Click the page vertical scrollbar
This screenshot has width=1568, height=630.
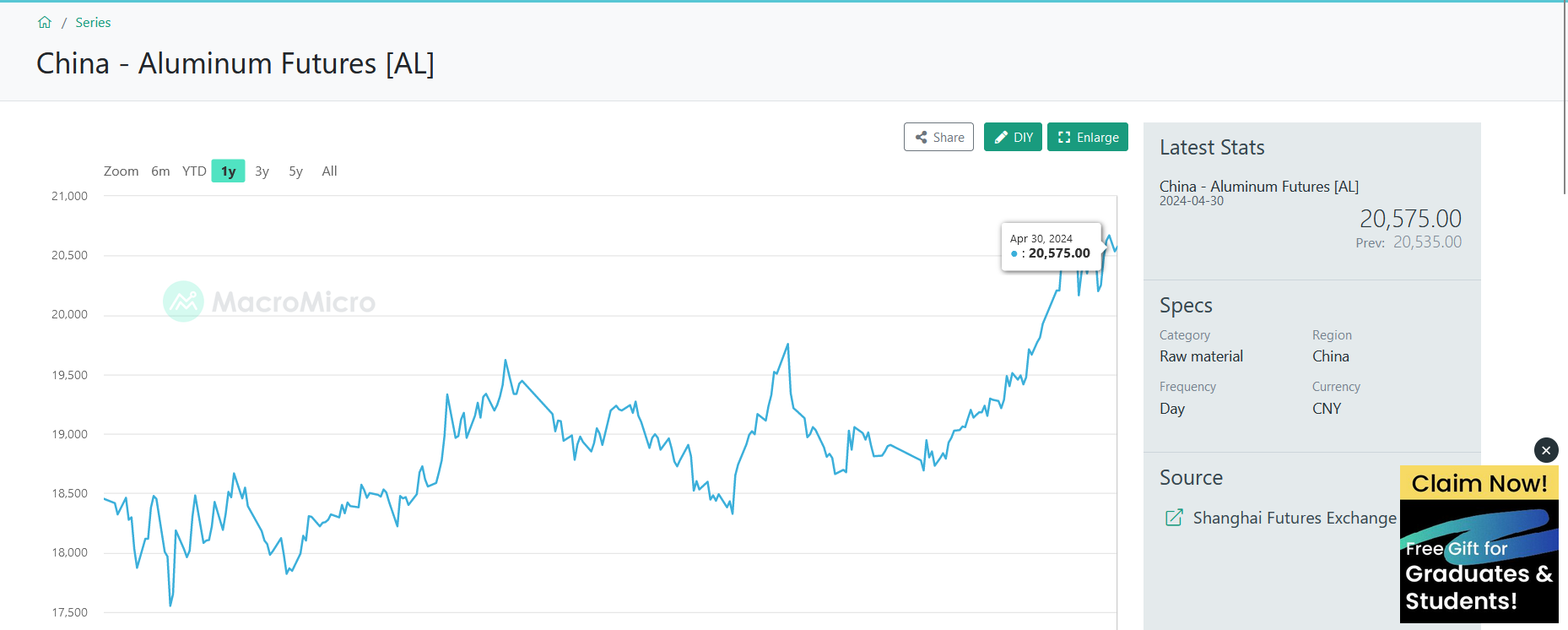tap(1565, 101)
